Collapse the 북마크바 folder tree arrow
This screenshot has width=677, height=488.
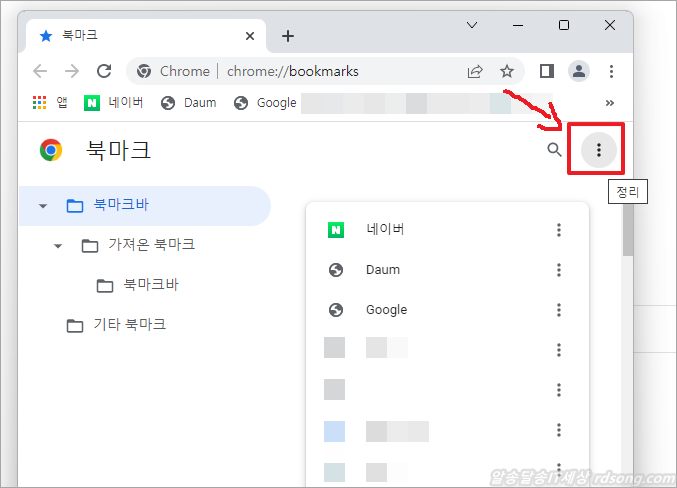pyautogui.click(x=43, y=206)
